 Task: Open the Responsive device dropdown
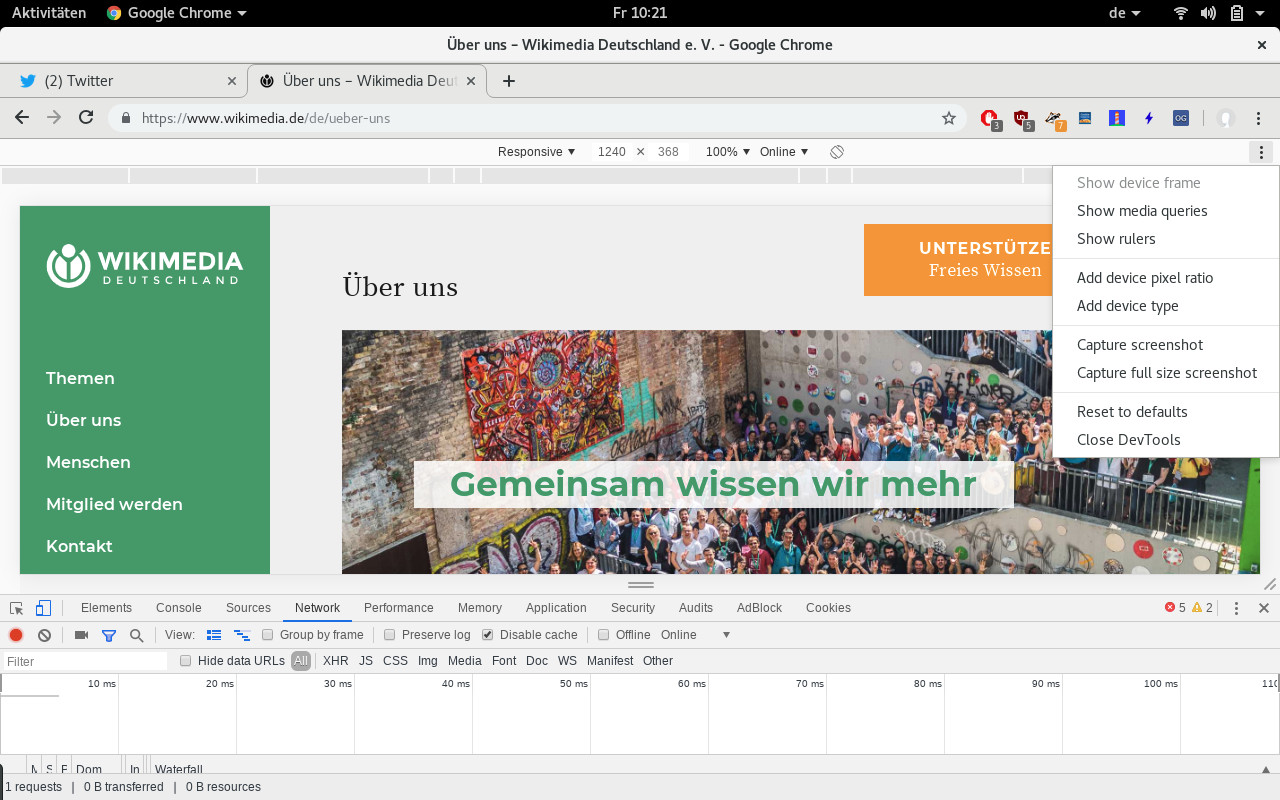click(537, 152)
